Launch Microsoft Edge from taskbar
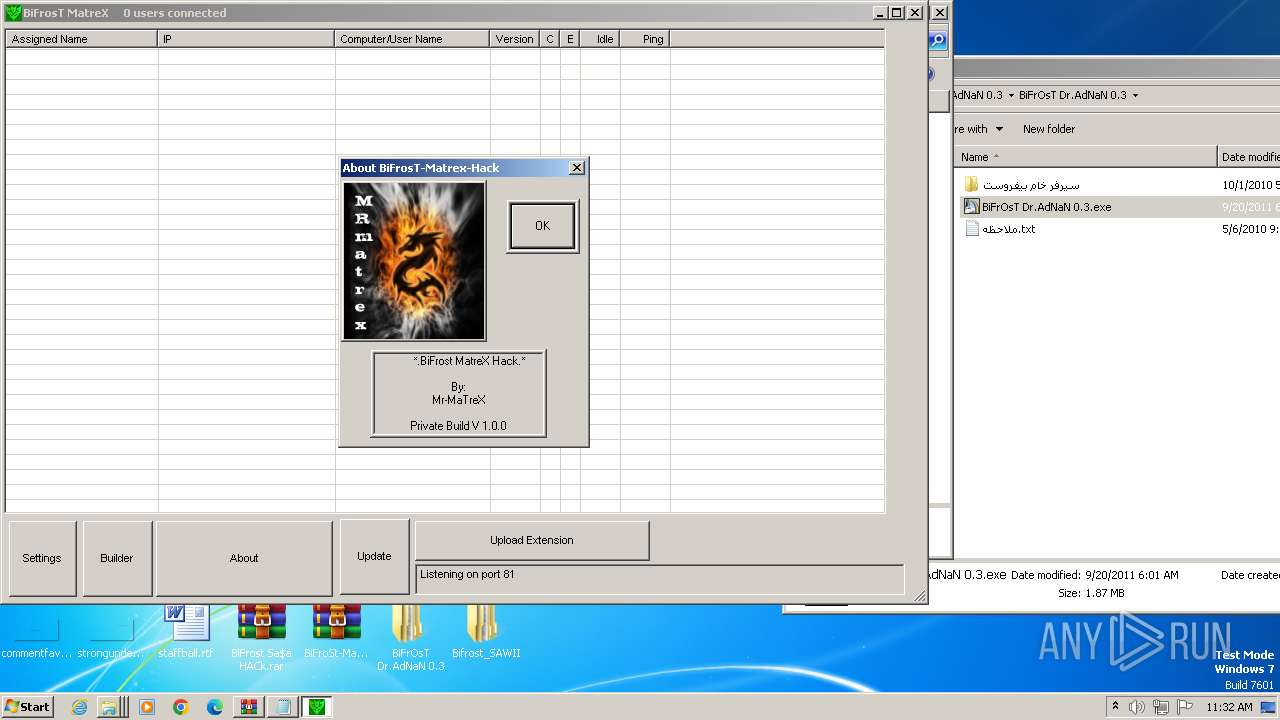 tap(215, 707)
